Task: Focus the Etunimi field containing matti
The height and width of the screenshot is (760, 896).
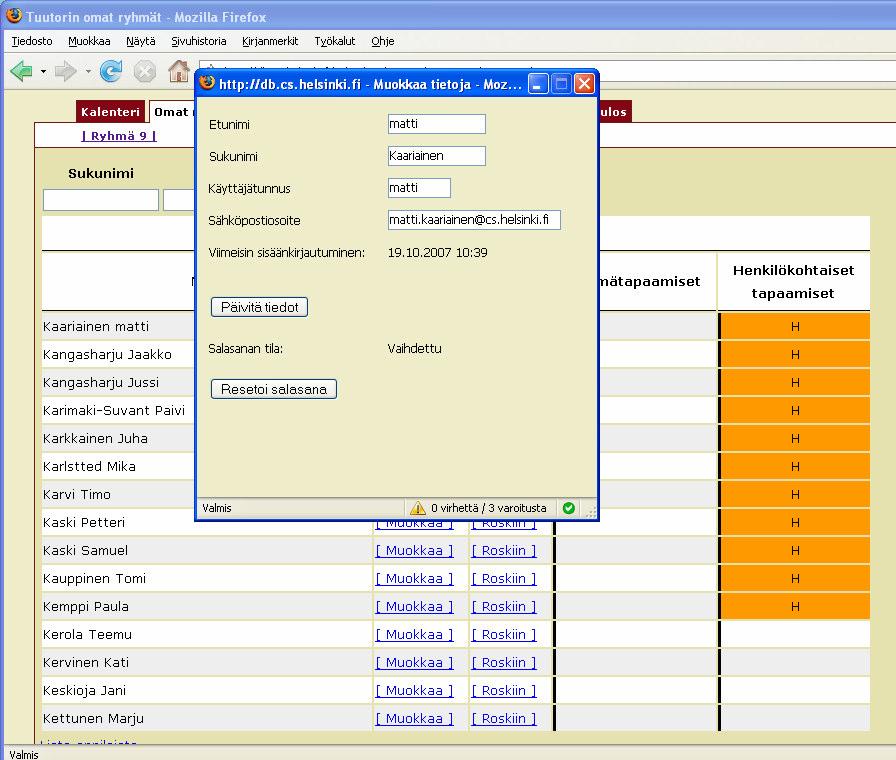Action: 437,124
